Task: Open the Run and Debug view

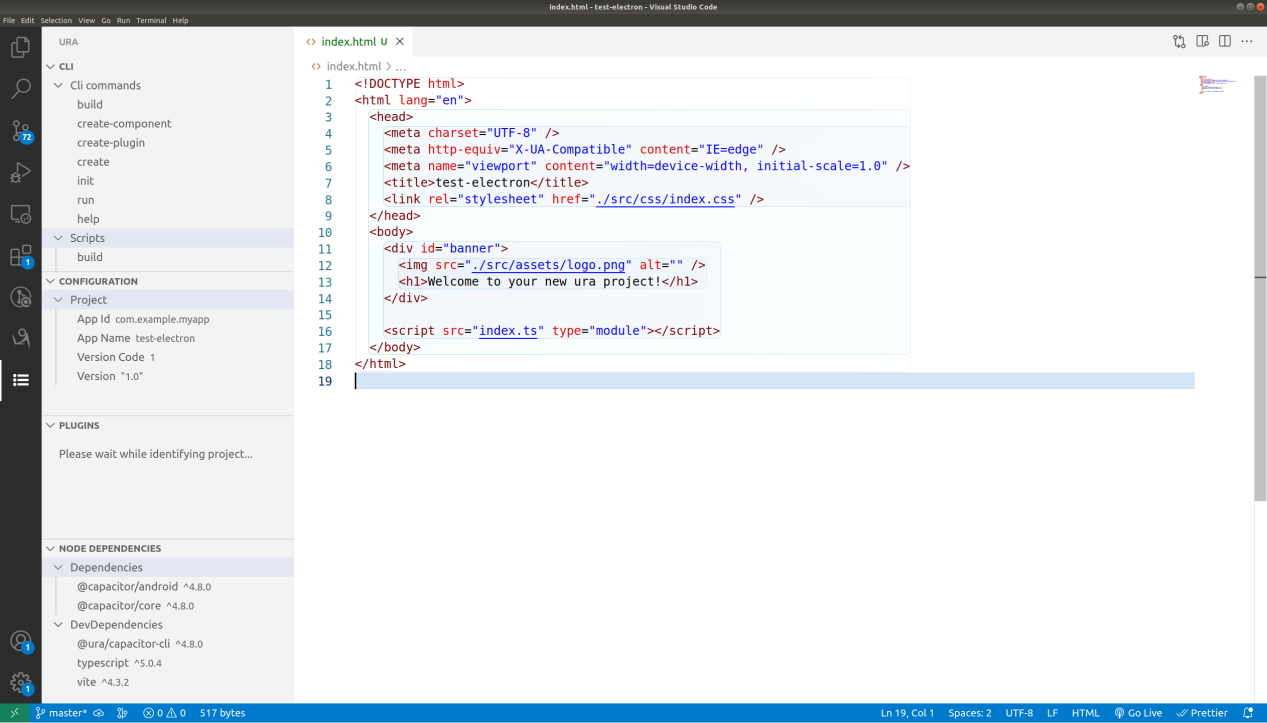Action: [20, 172]
